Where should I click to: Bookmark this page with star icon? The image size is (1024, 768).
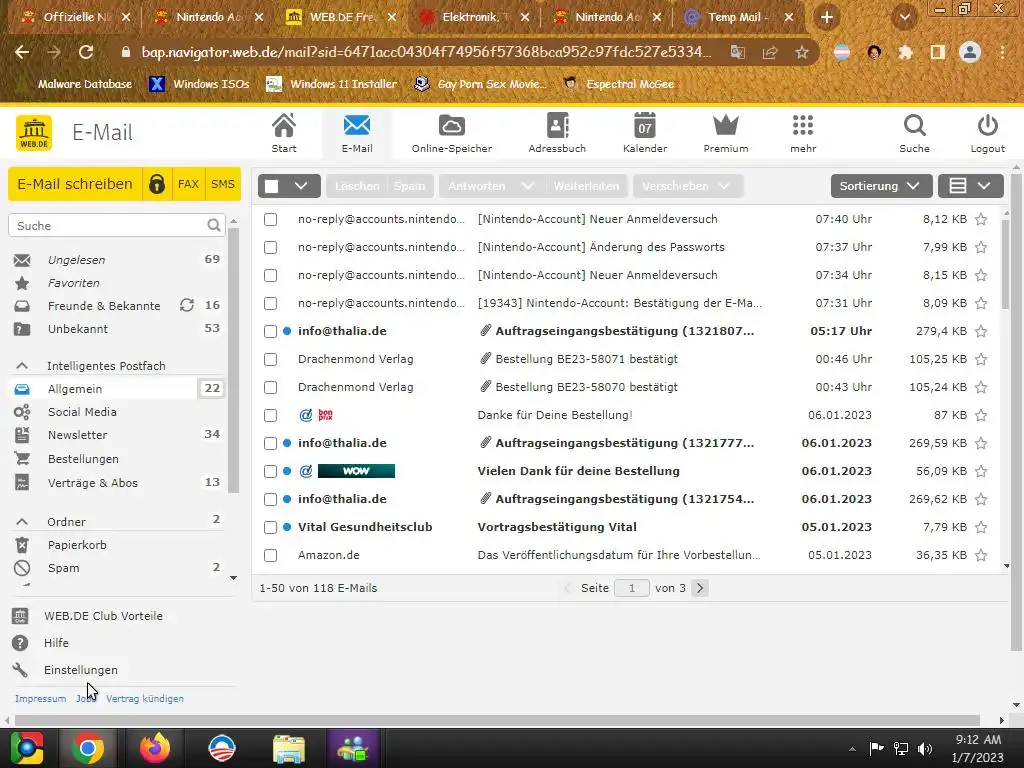[x=802, y=52]
